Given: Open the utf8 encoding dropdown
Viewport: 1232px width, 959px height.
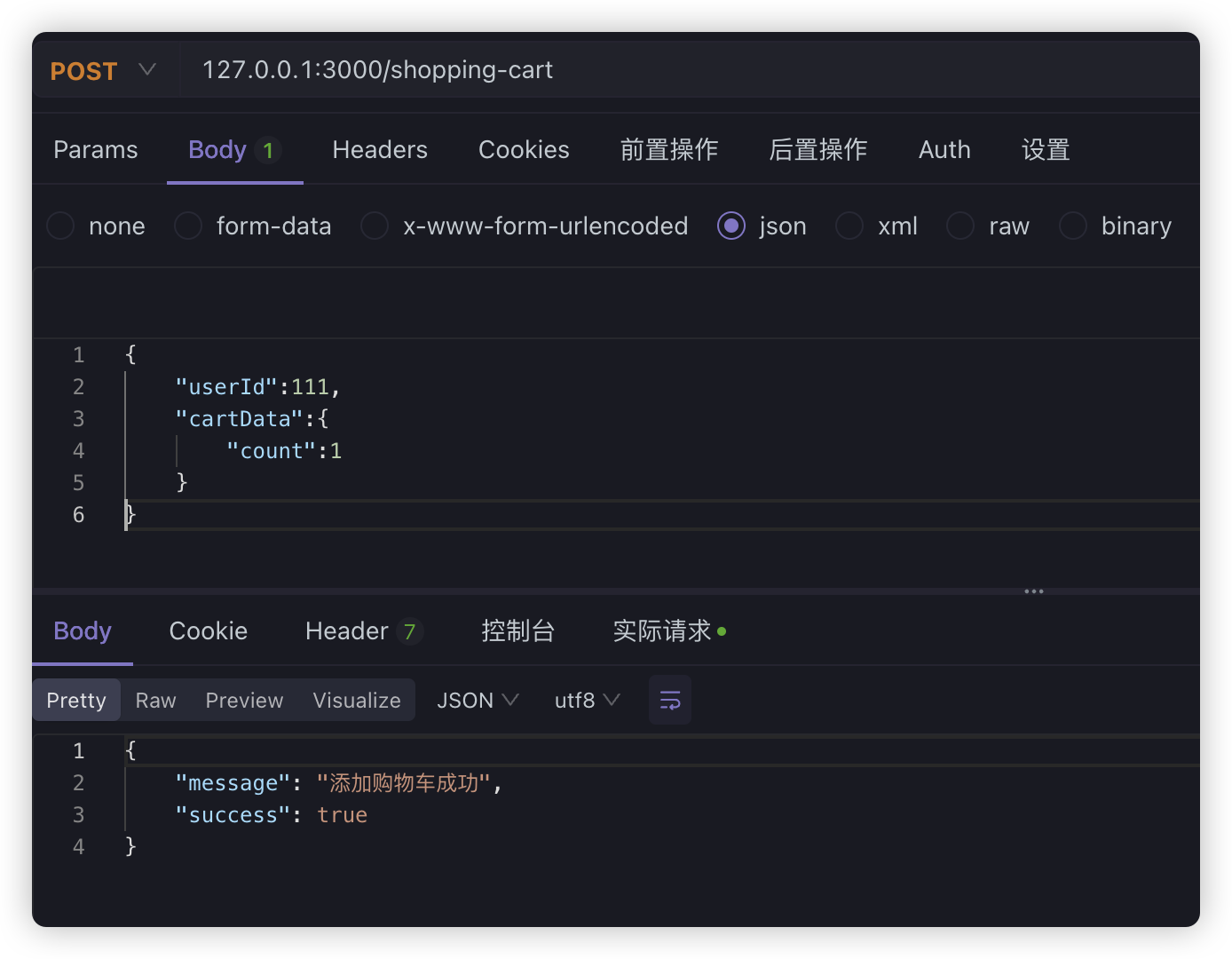Looking at the screenshot, I should 584,700.
